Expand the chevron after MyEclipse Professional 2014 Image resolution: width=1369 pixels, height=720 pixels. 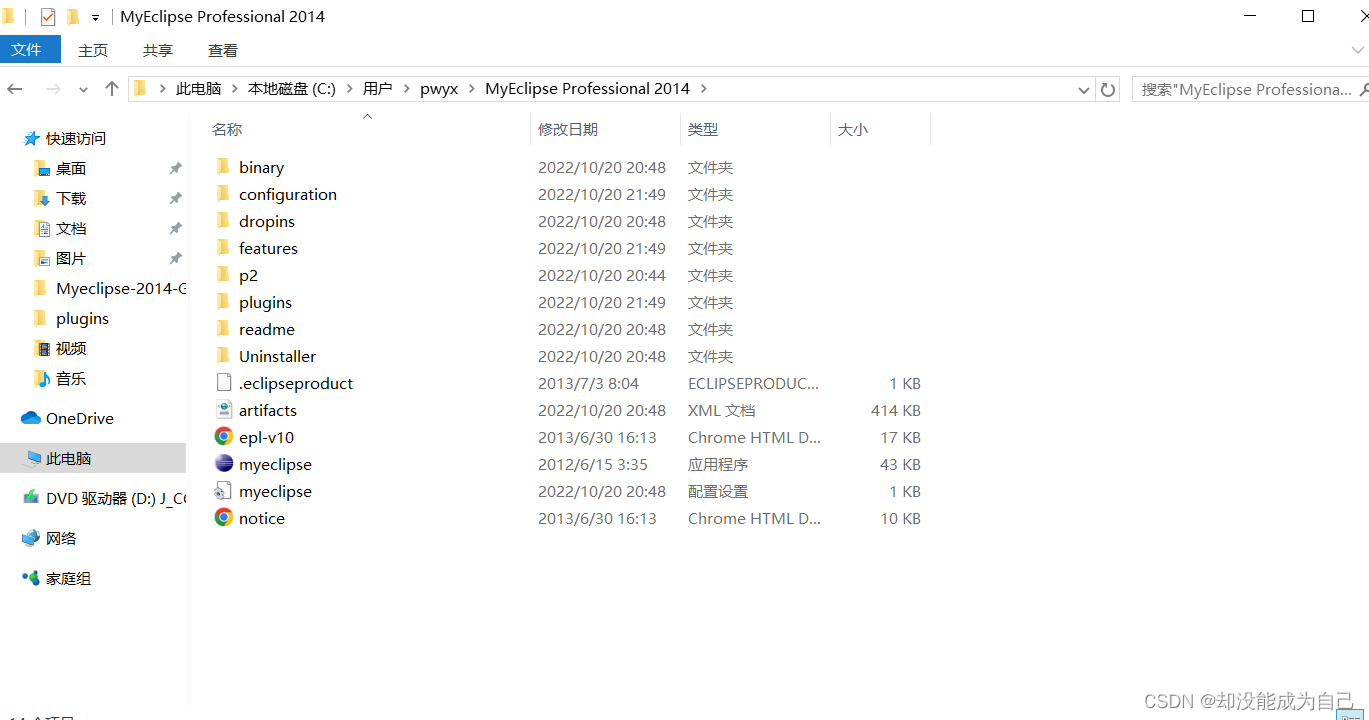click(x=704, y=89)
